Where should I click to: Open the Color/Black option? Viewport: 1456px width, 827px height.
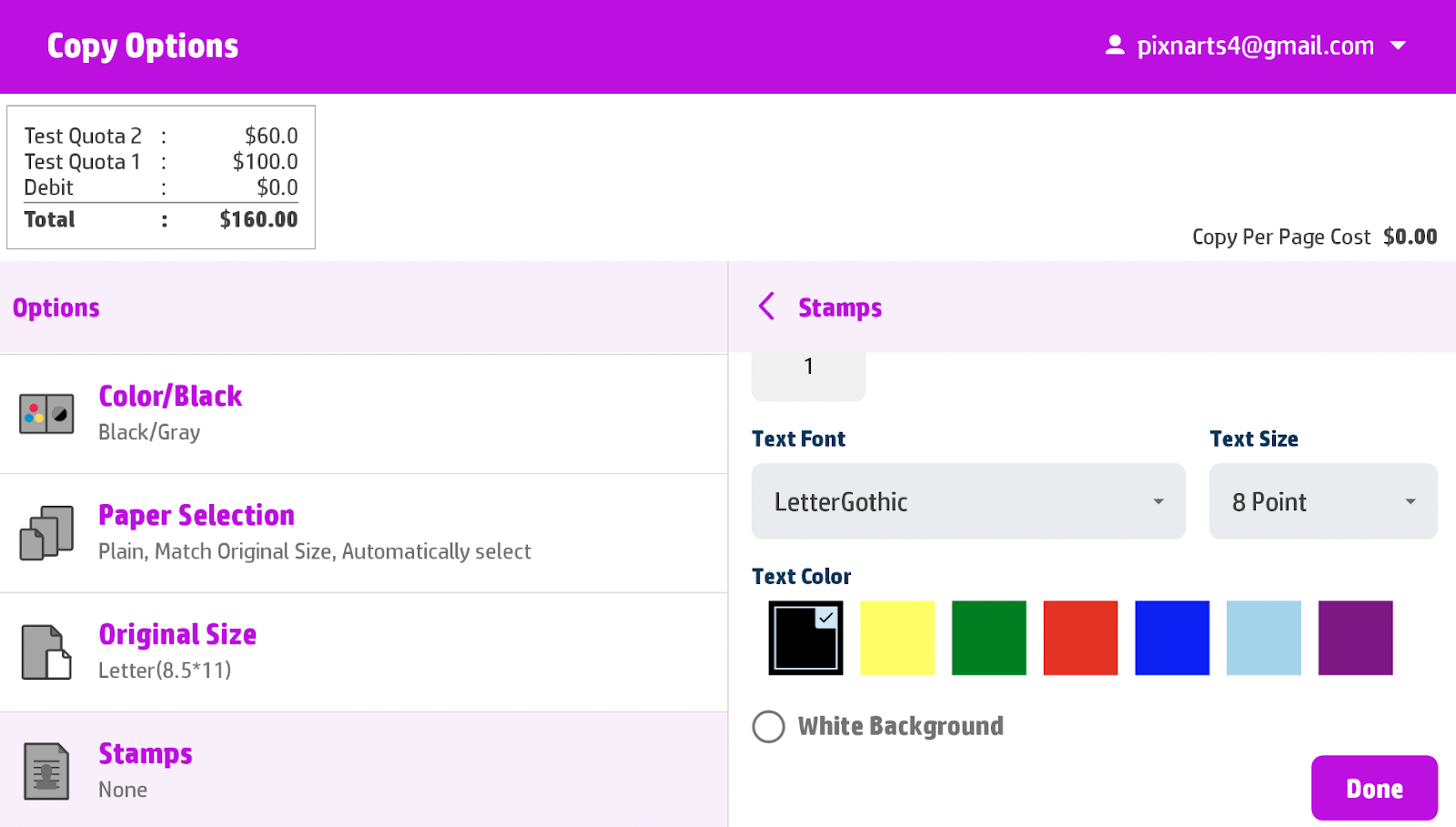[364, 414]
